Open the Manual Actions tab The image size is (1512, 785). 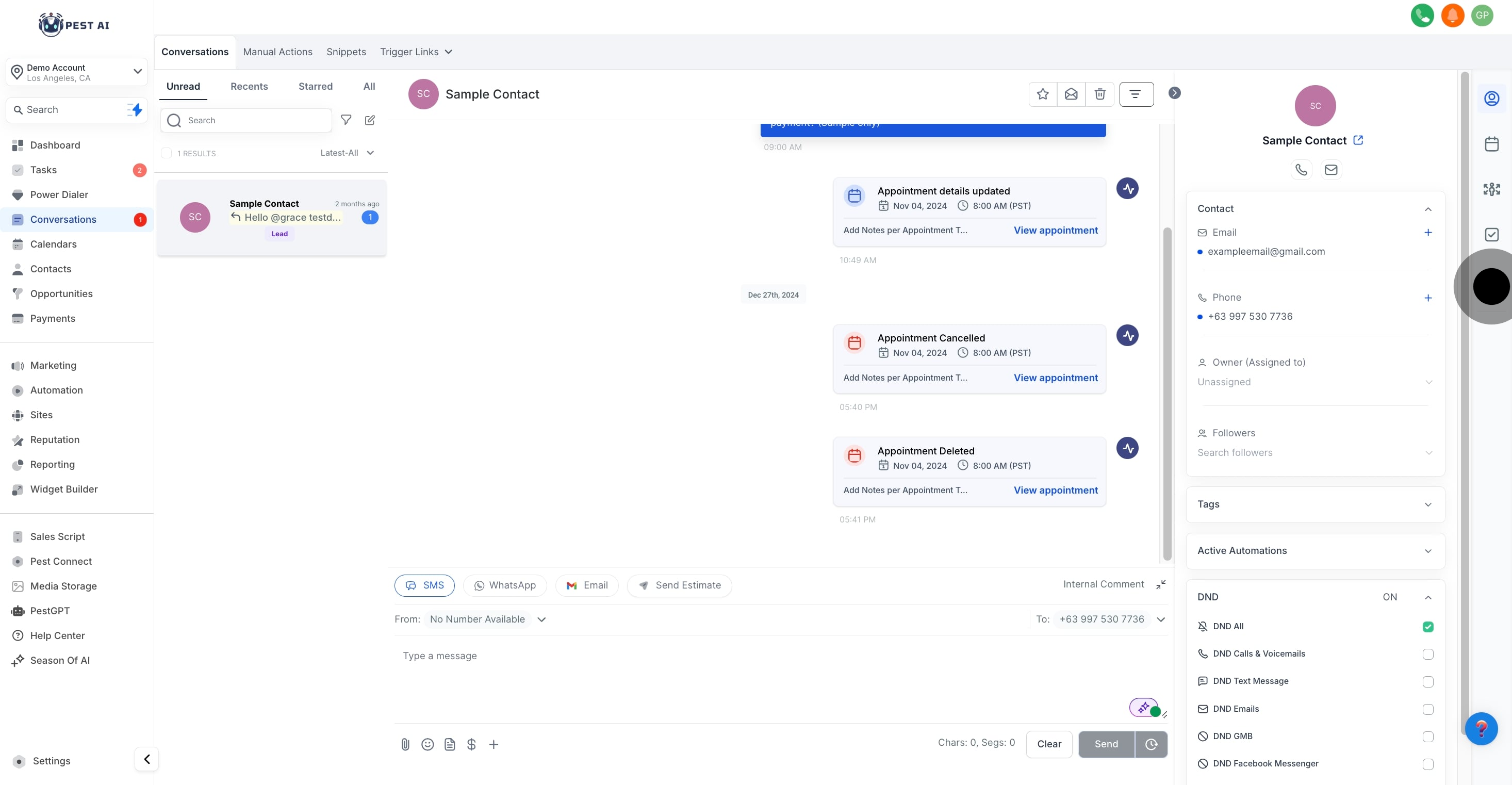[x=277, y=52]
